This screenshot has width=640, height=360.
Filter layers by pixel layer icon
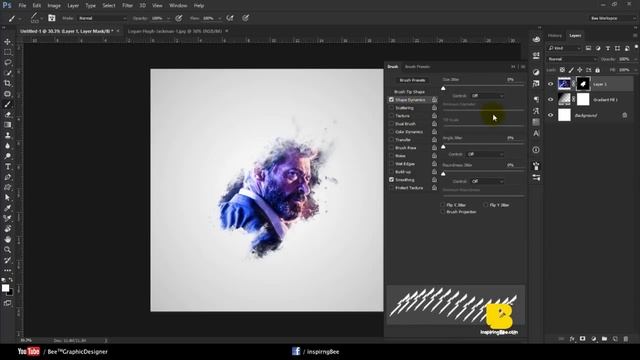(x=588, y=48)
